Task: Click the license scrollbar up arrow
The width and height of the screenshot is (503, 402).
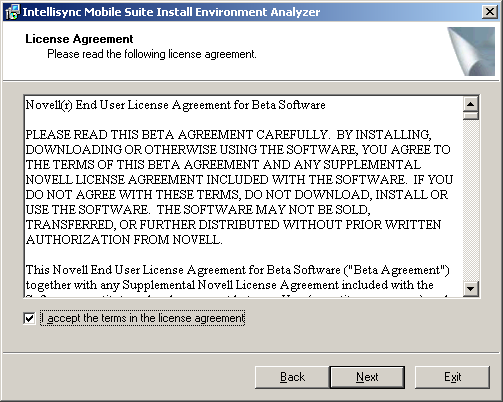Action: 471,104
